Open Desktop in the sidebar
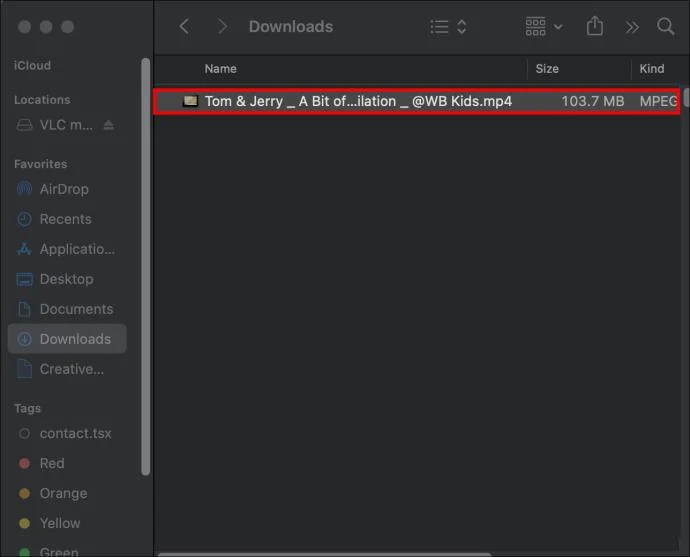 (x=66, y=279)
